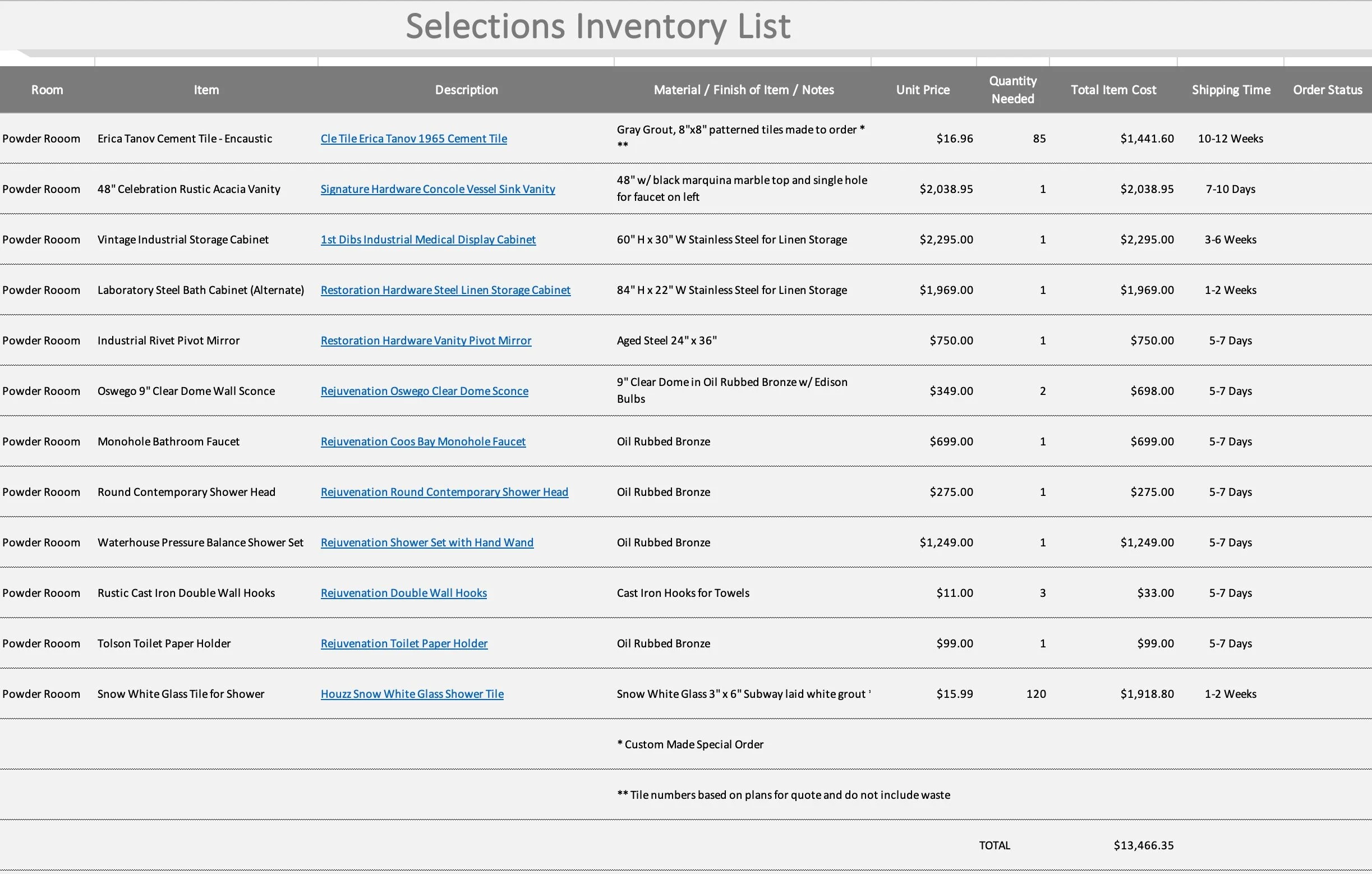
Task: Click Rejuvenation Coos Bay Monohole Faucet link
Action: click(x=423, y=441)
